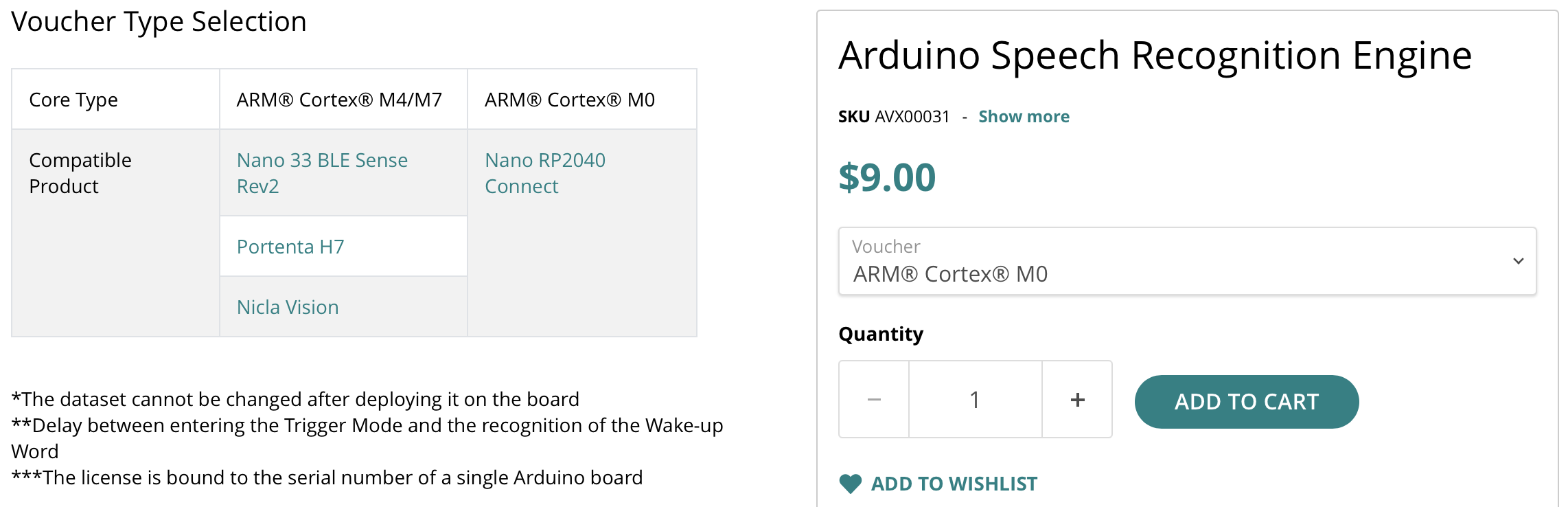Screen dimensions: 1568x507
Task: Increase quantity with the plus button
Action: (1077, 399)
